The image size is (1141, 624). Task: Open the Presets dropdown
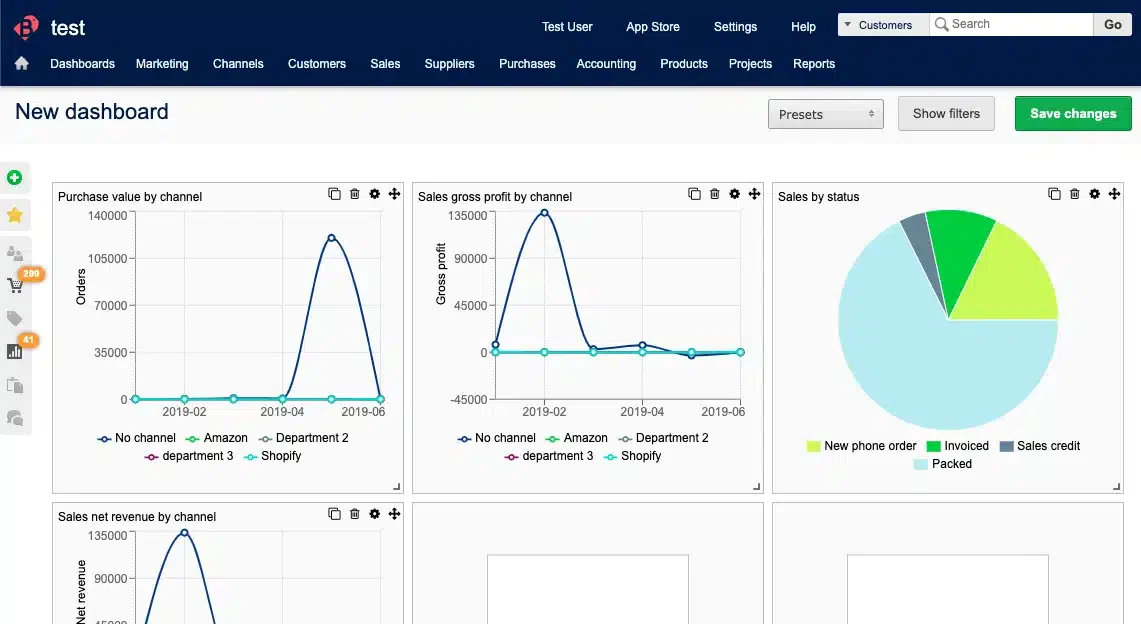click(x=826, y=114)
